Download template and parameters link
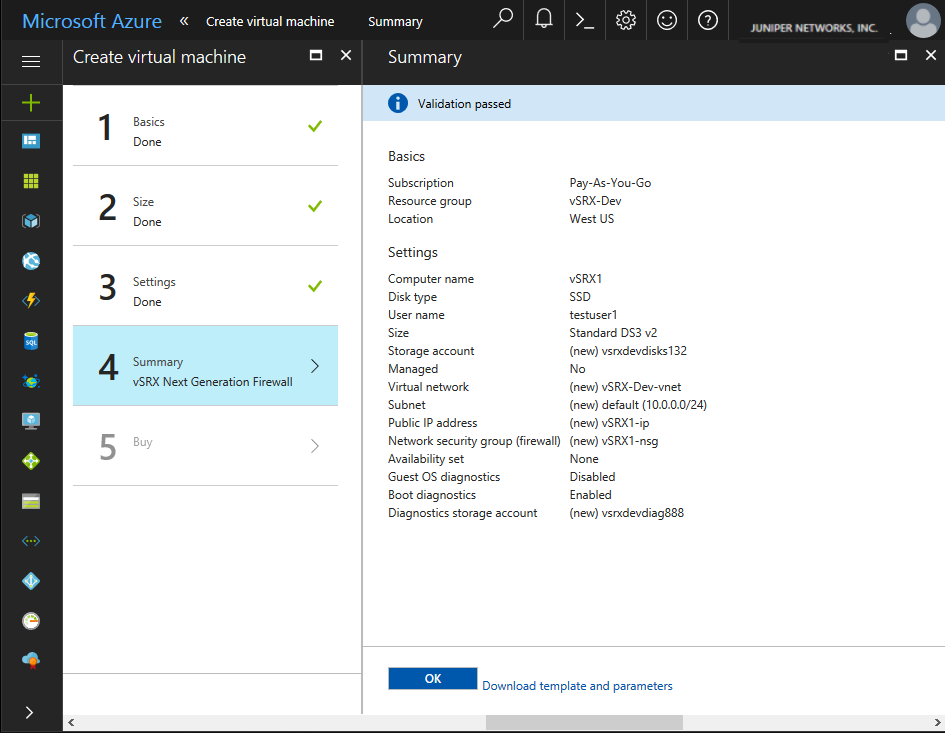 (577, 686)
